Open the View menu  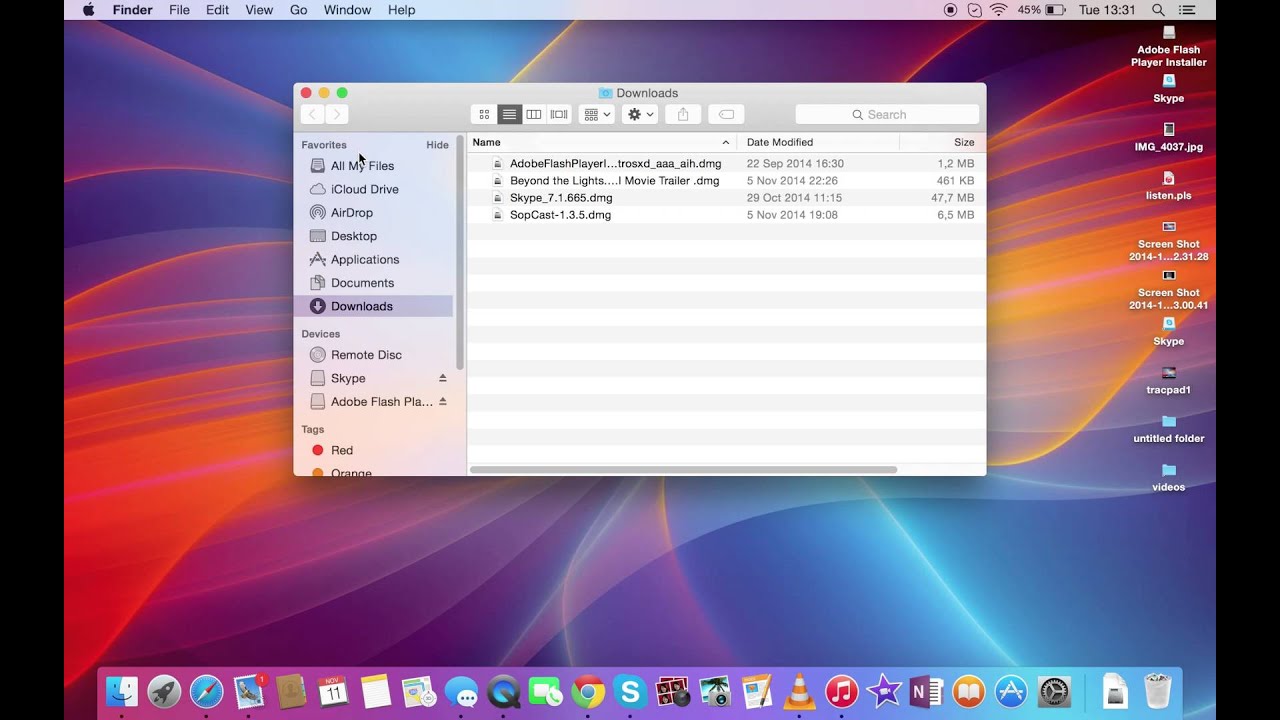click(x=259, y=10)
